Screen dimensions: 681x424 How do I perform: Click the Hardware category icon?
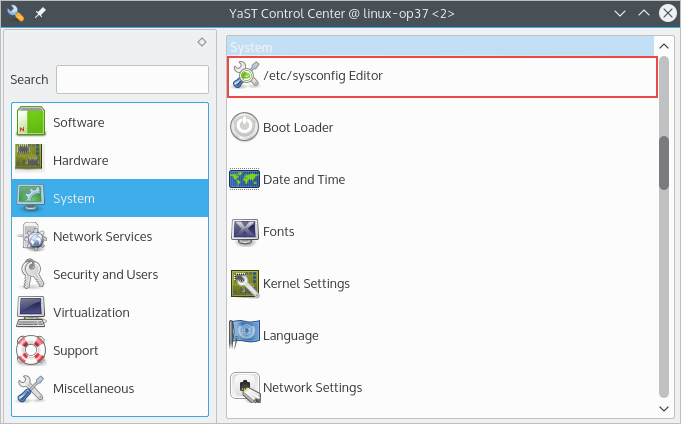(x=31, y=160)
